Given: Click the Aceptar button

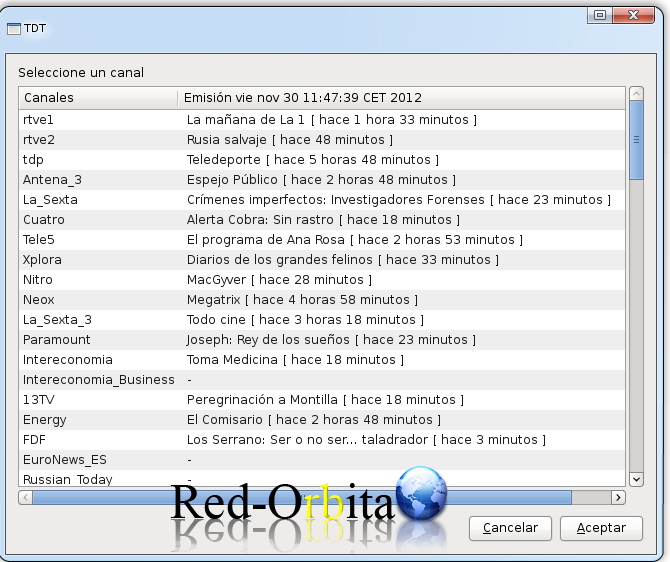Looking at the screenshot, I should pos(601,528).
